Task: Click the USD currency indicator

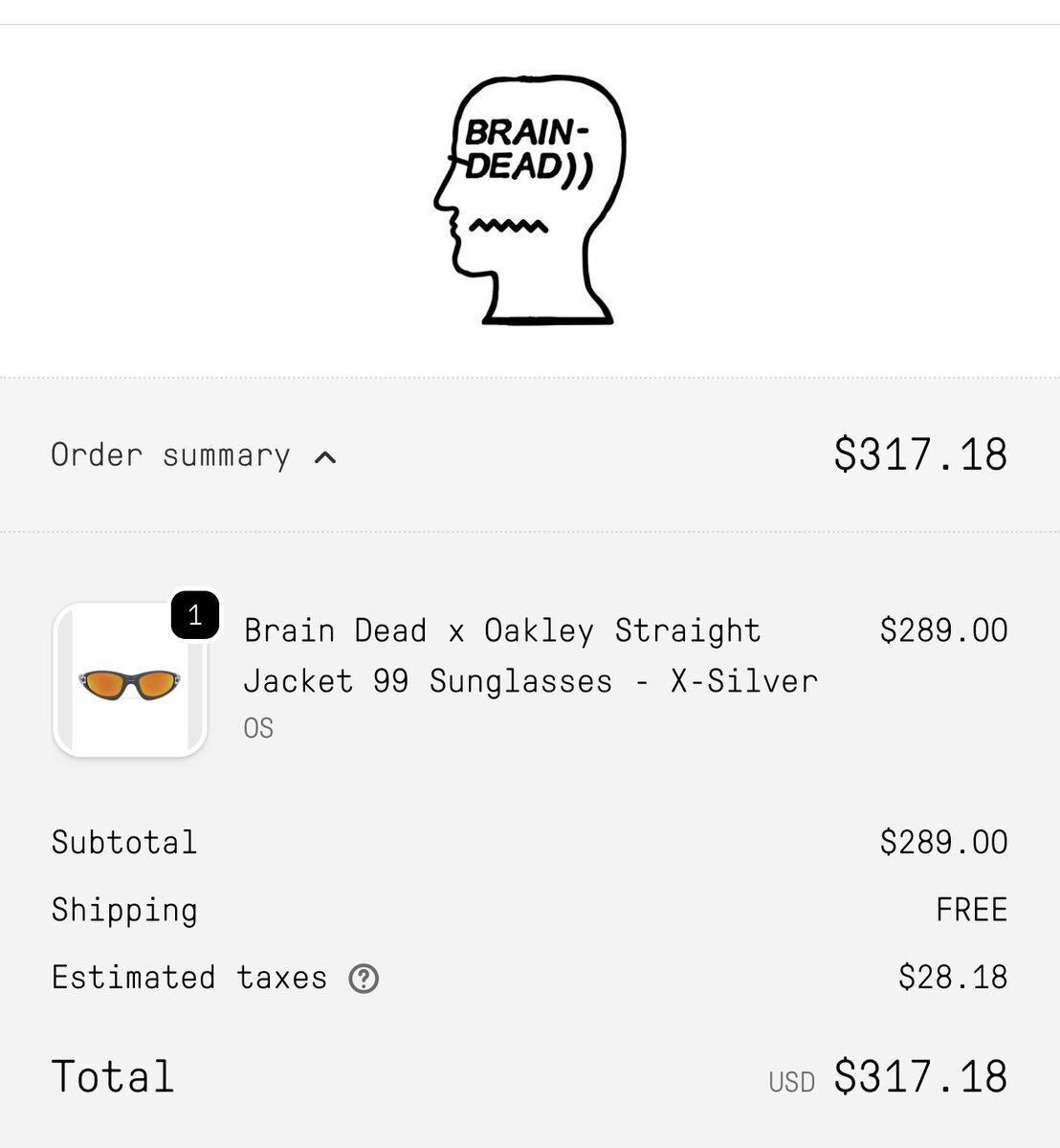Action: click(791, 1082)
